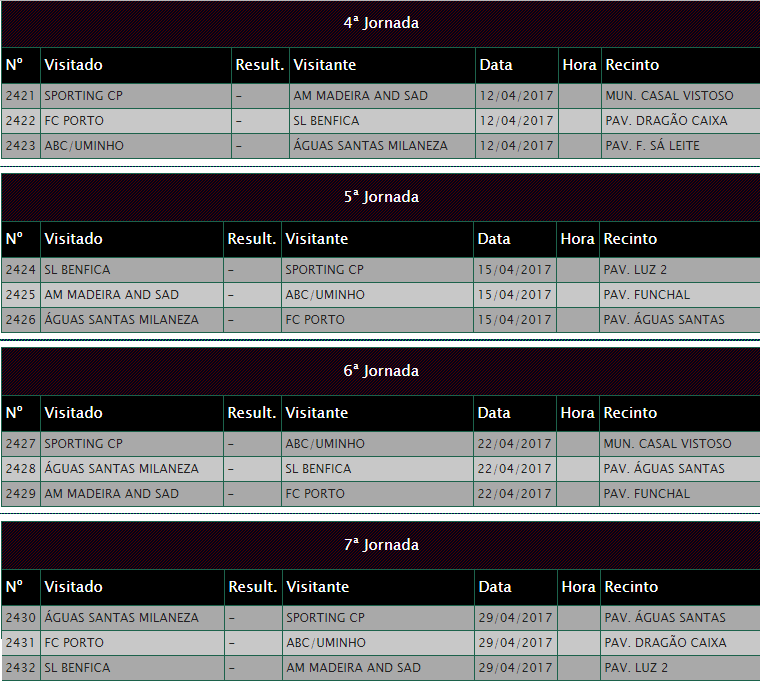Select ABC/UMINHO visitor in match 2431

tap(325, 643)
